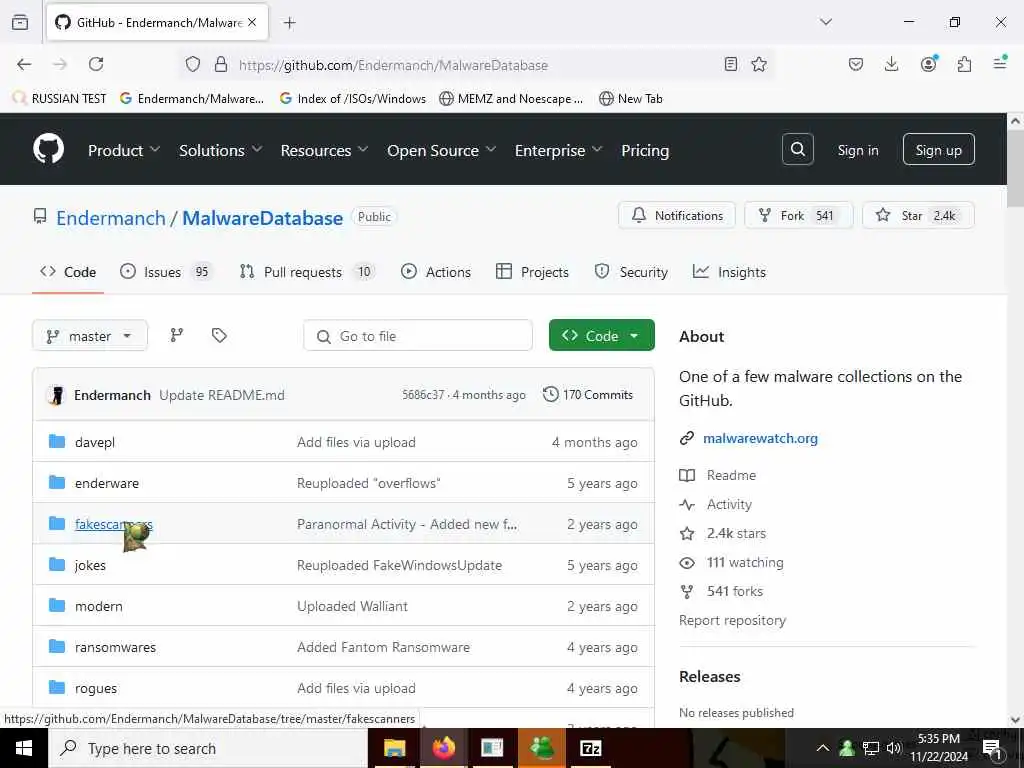Screen dimensions: 1024x768
Task: Open the enderware folder
Action: coord(106,483)
